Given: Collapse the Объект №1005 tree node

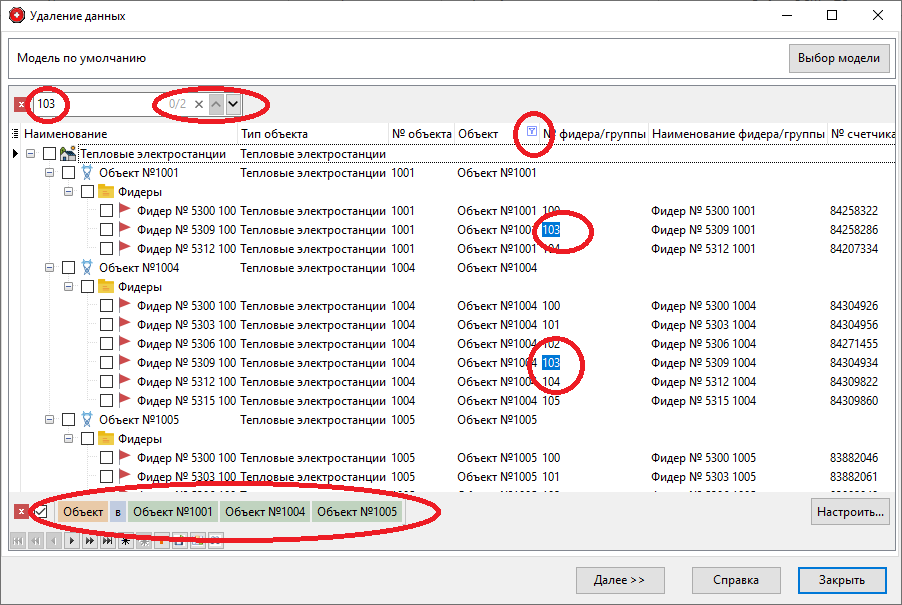Looking at the screenshot, I should coord(50,420).
